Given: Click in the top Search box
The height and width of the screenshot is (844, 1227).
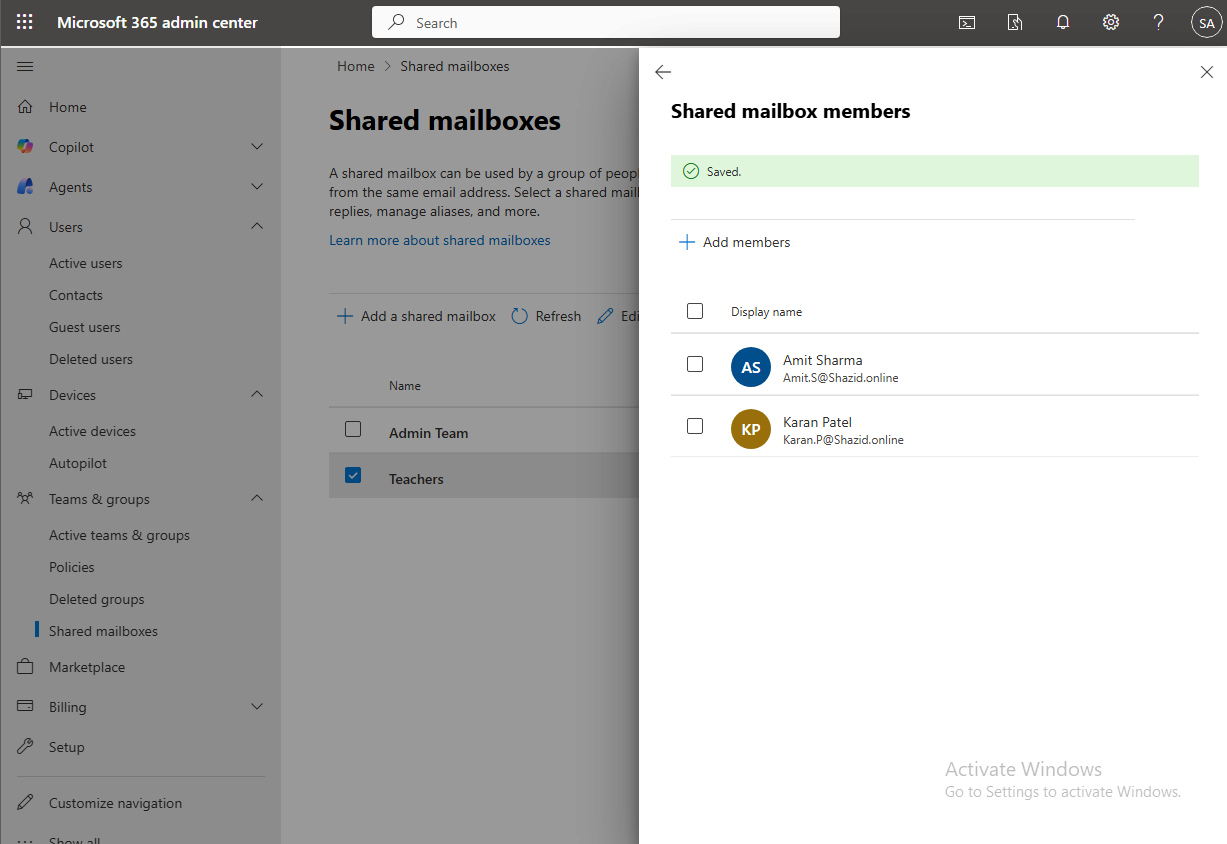Looking at the screenshot, I should coord(606,22).
